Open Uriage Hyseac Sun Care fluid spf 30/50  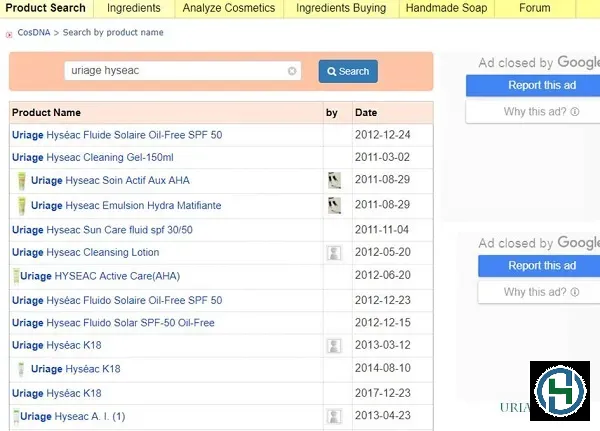[102, 230]
